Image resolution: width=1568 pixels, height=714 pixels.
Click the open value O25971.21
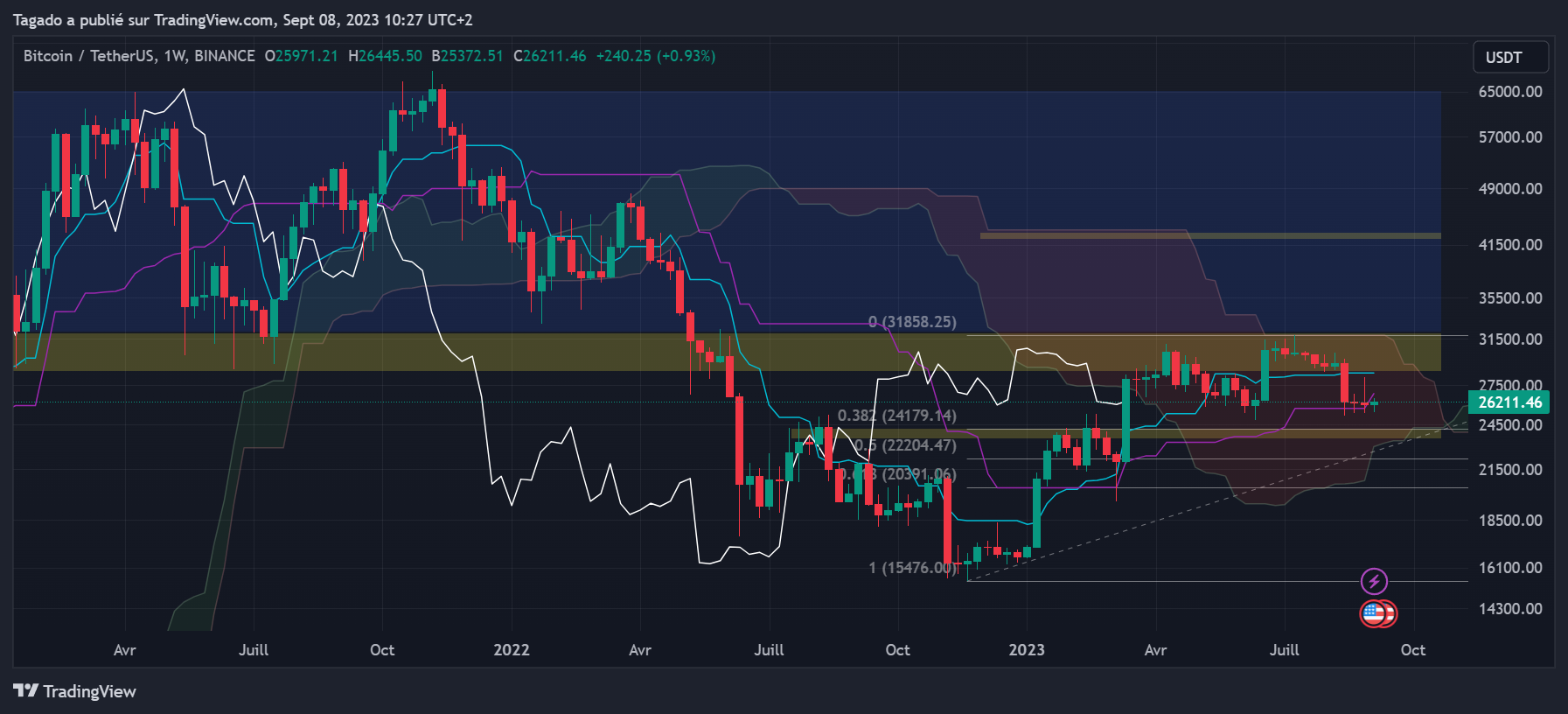click(x=301, y=56)
